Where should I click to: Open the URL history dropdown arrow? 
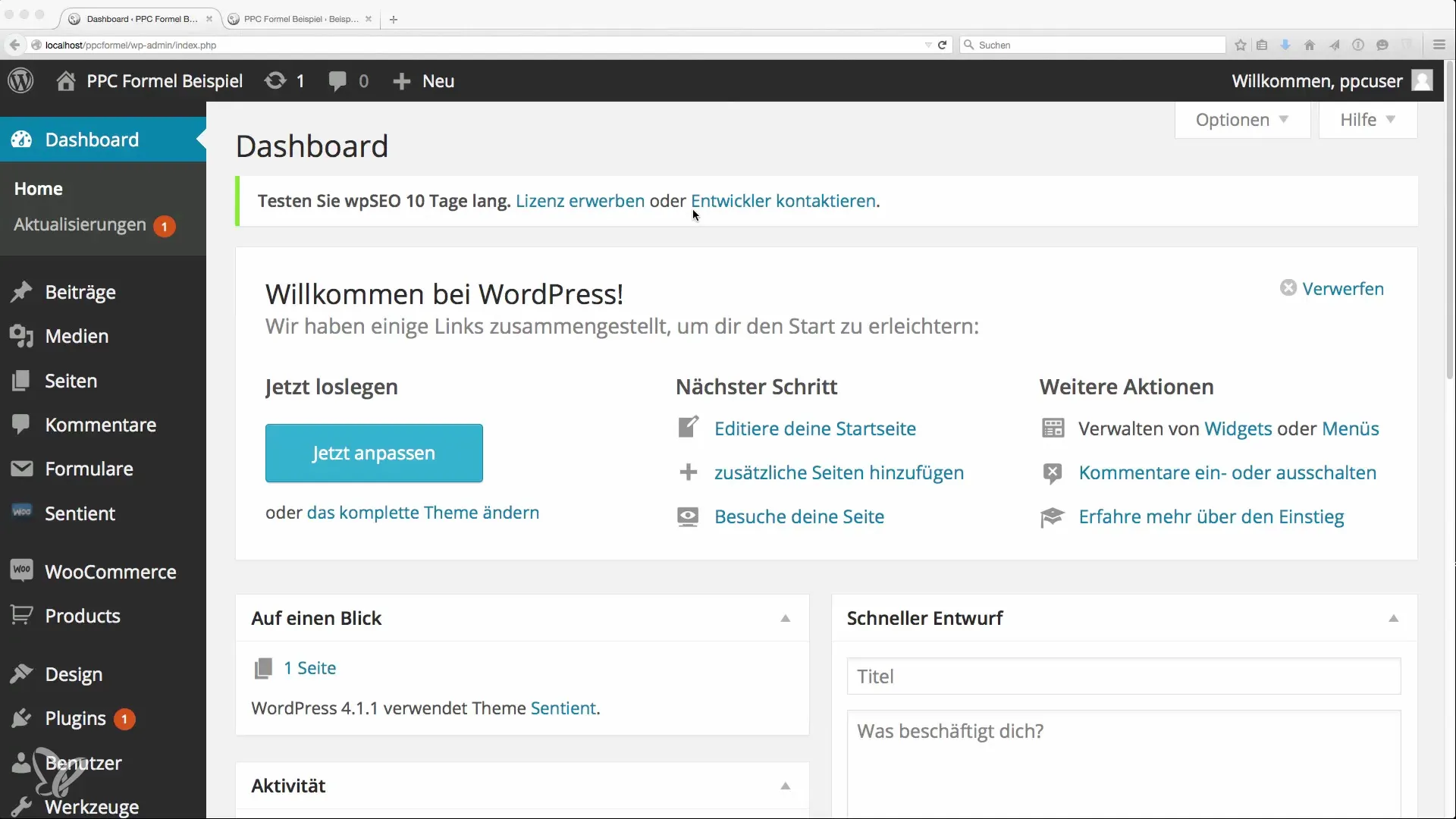[928, 45]
